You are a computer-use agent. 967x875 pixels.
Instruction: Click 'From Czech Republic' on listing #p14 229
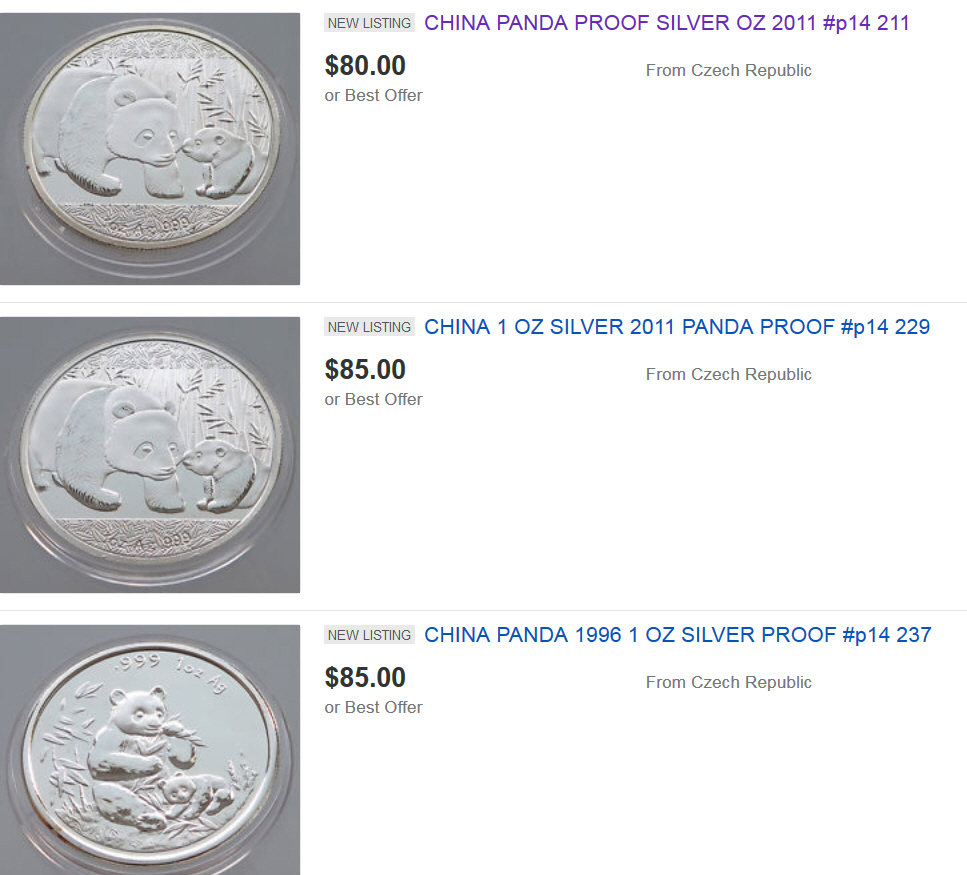(728, 374)
